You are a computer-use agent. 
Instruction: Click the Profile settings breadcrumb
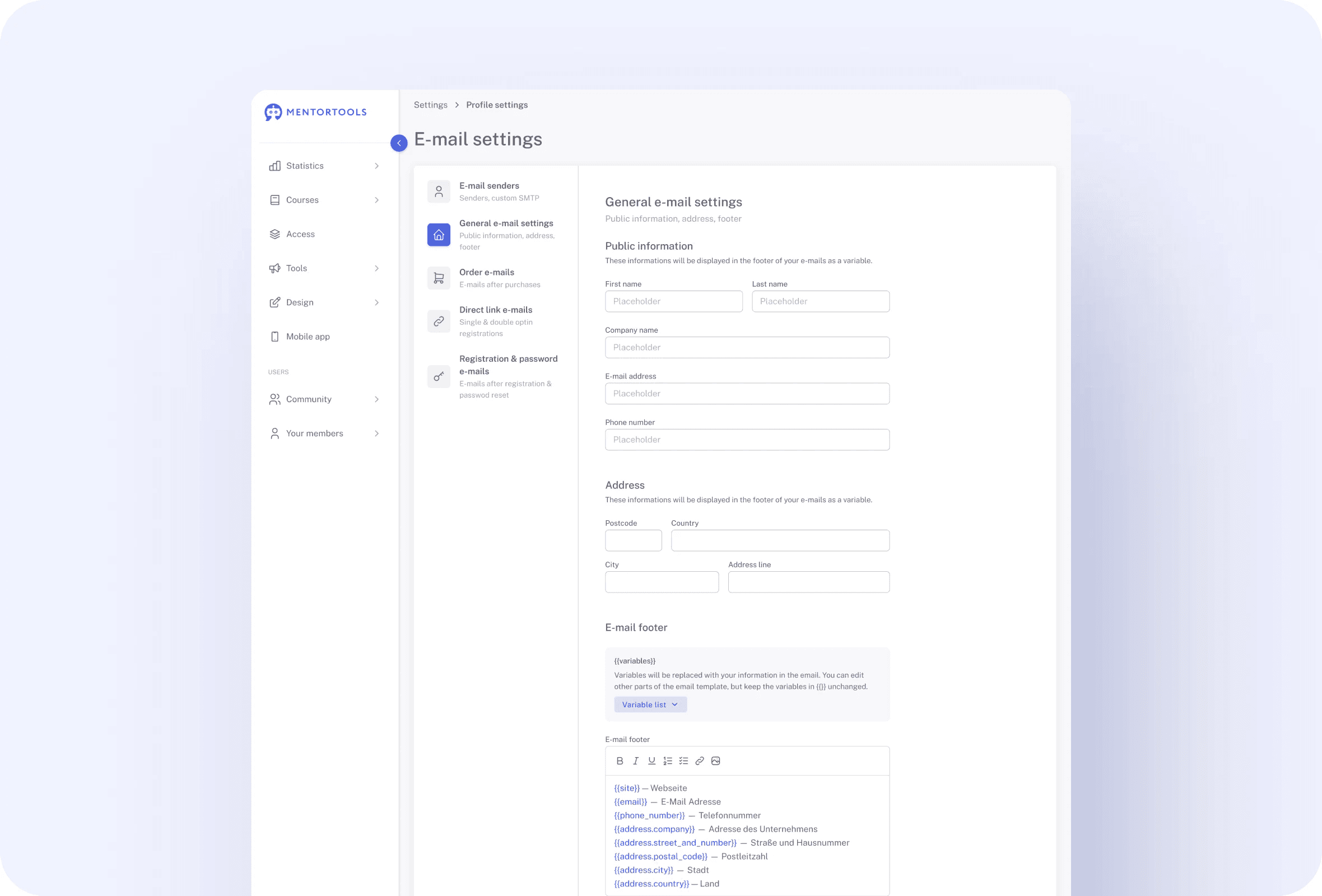coord(497,105)
